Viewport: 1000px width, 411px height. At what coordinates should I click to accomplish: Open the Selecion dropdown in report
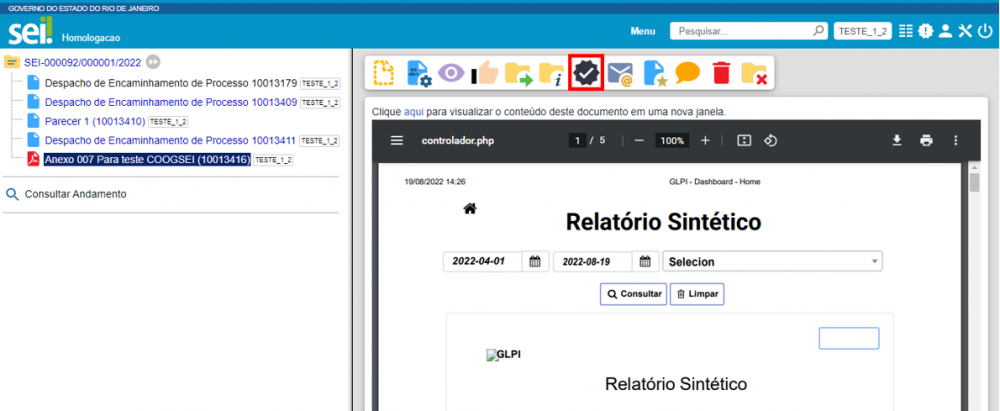tap(773, 262)
